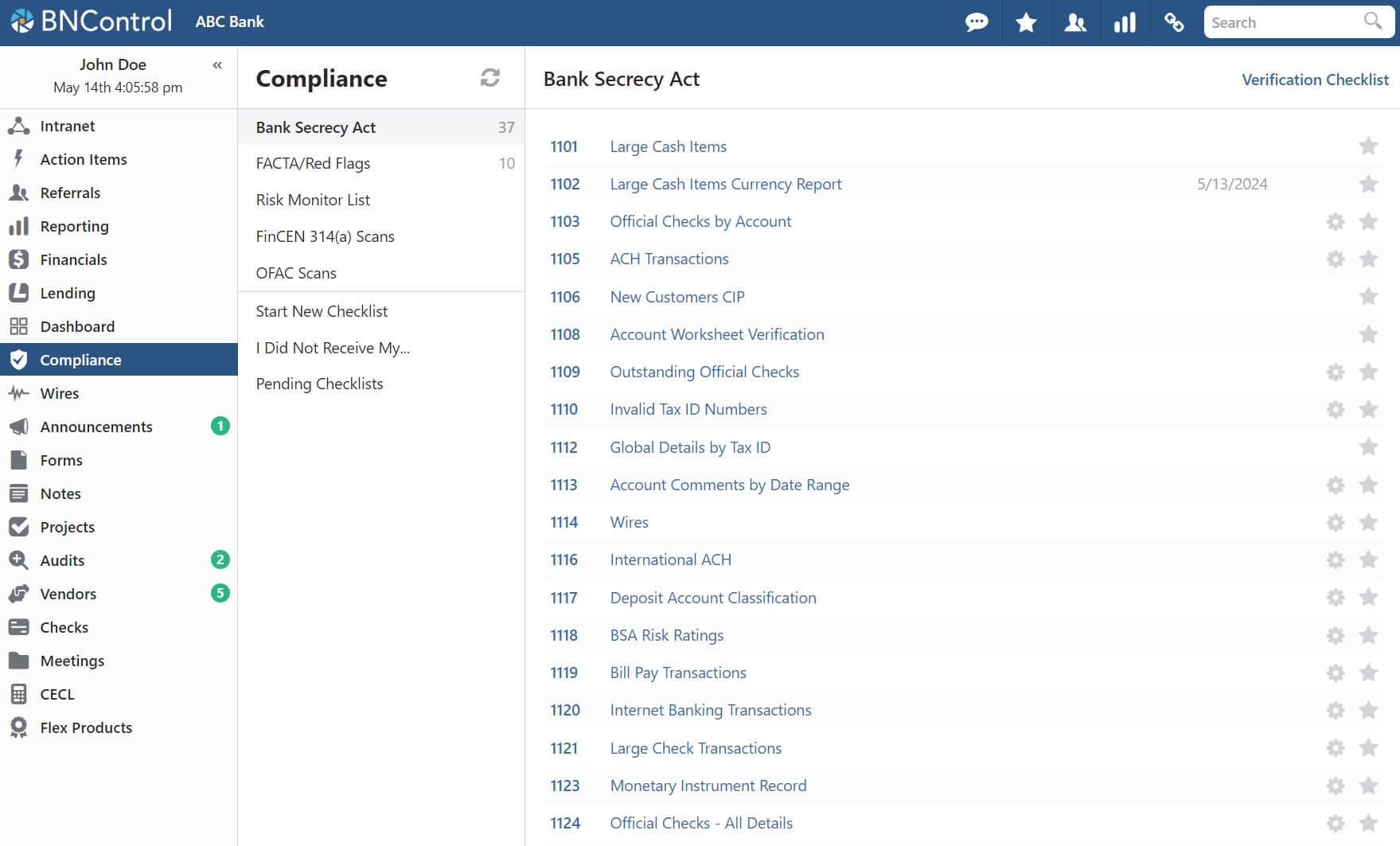This screenshot has width=1400, height=846.
Task: Collapse the left sidebar with double chevron
Action: click(217, 65)
